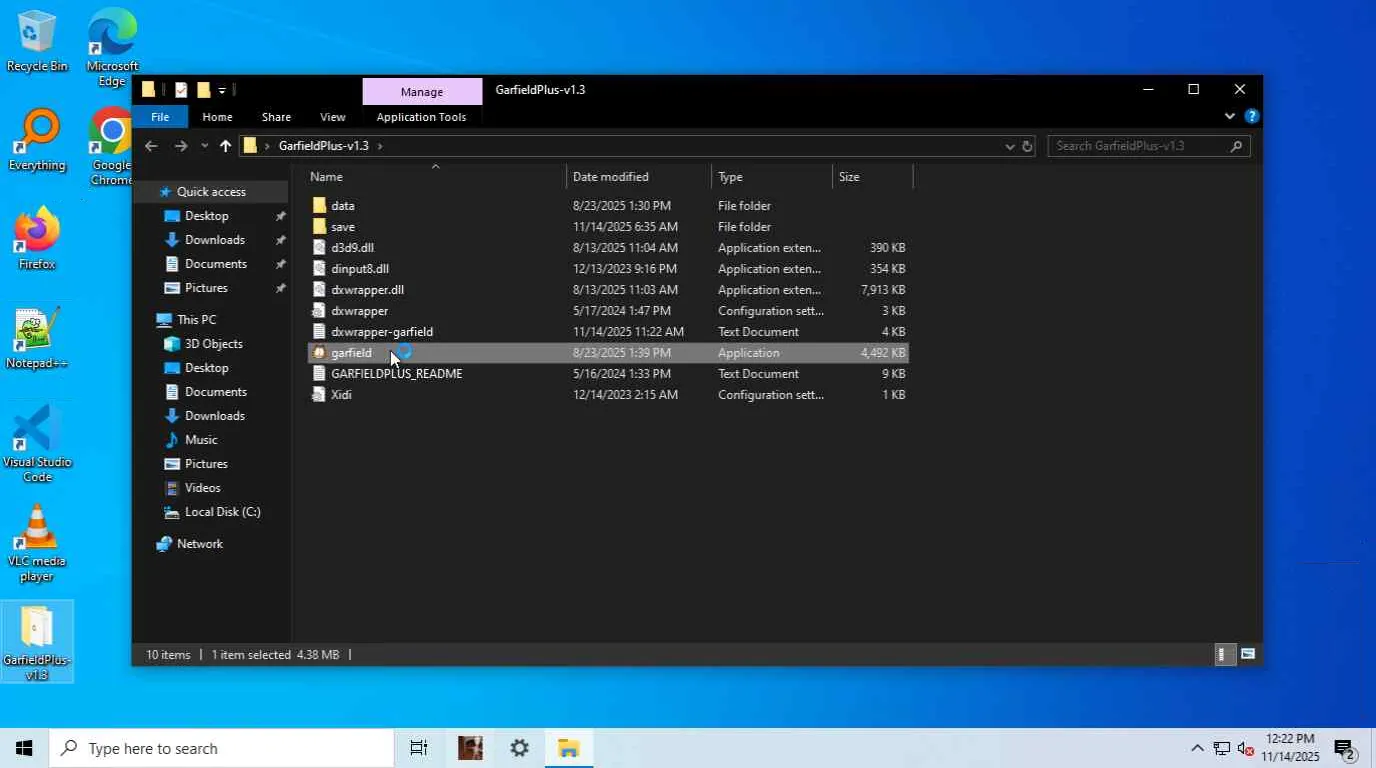Select the Manage contextual tab

point(422,91)
